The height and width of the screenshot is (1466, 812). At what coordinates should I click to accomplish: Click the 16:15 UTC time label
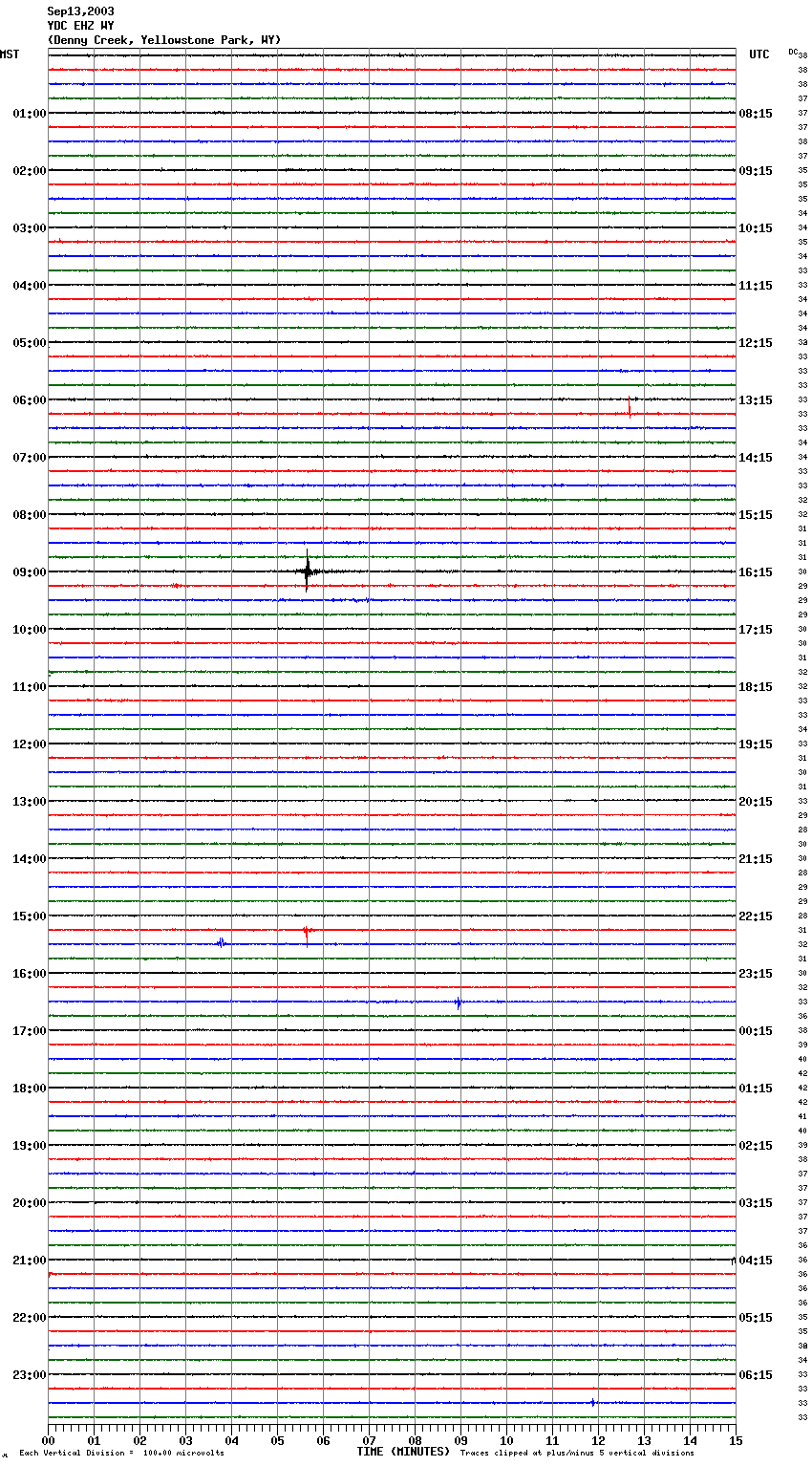(756, 572)
